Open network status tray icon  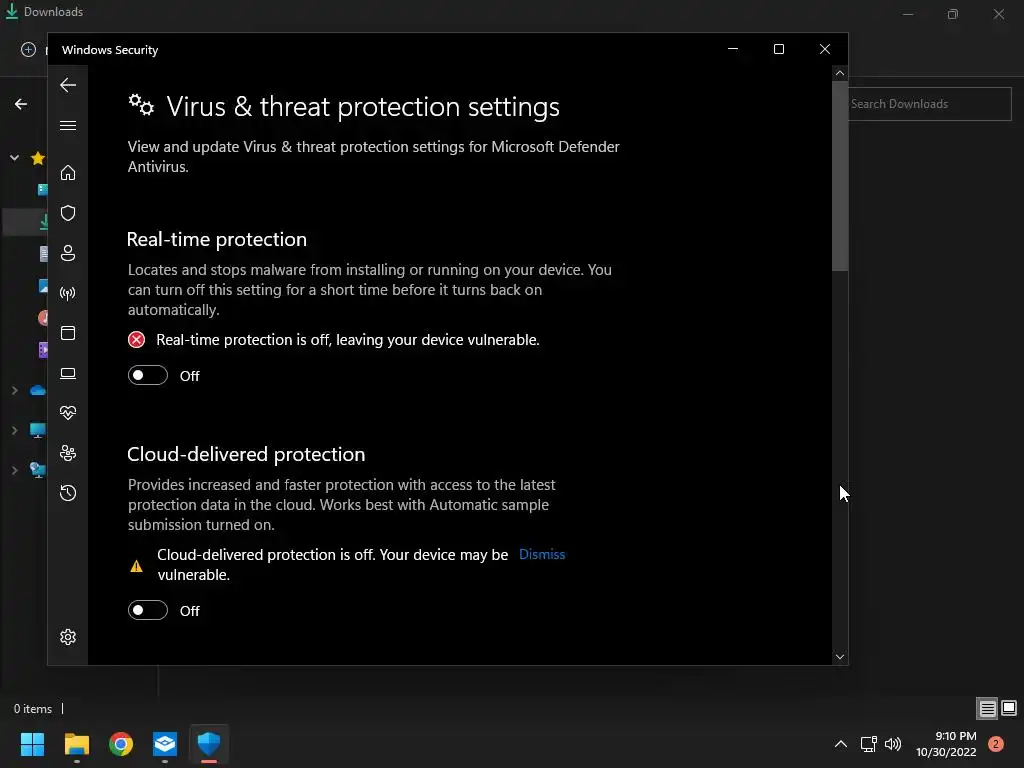pos(869,744)
